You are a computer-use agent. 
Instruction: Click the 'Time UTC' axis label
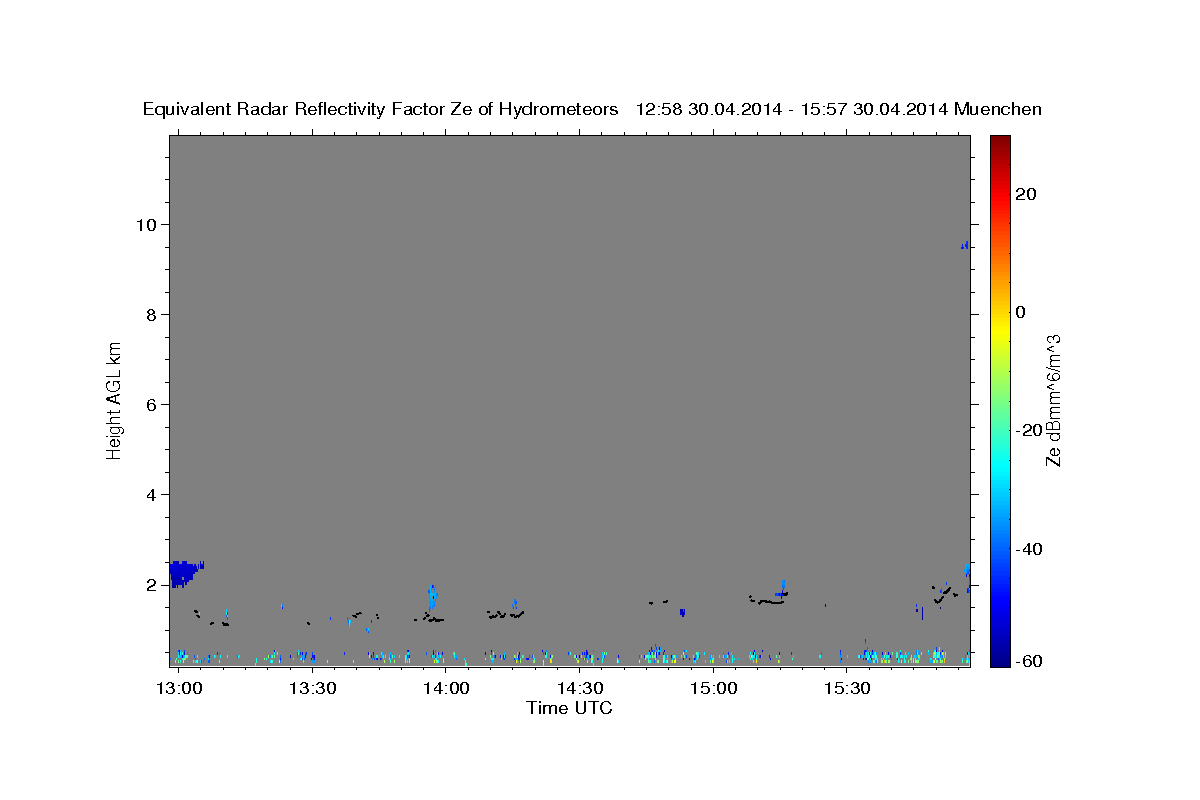coord(569,709)
